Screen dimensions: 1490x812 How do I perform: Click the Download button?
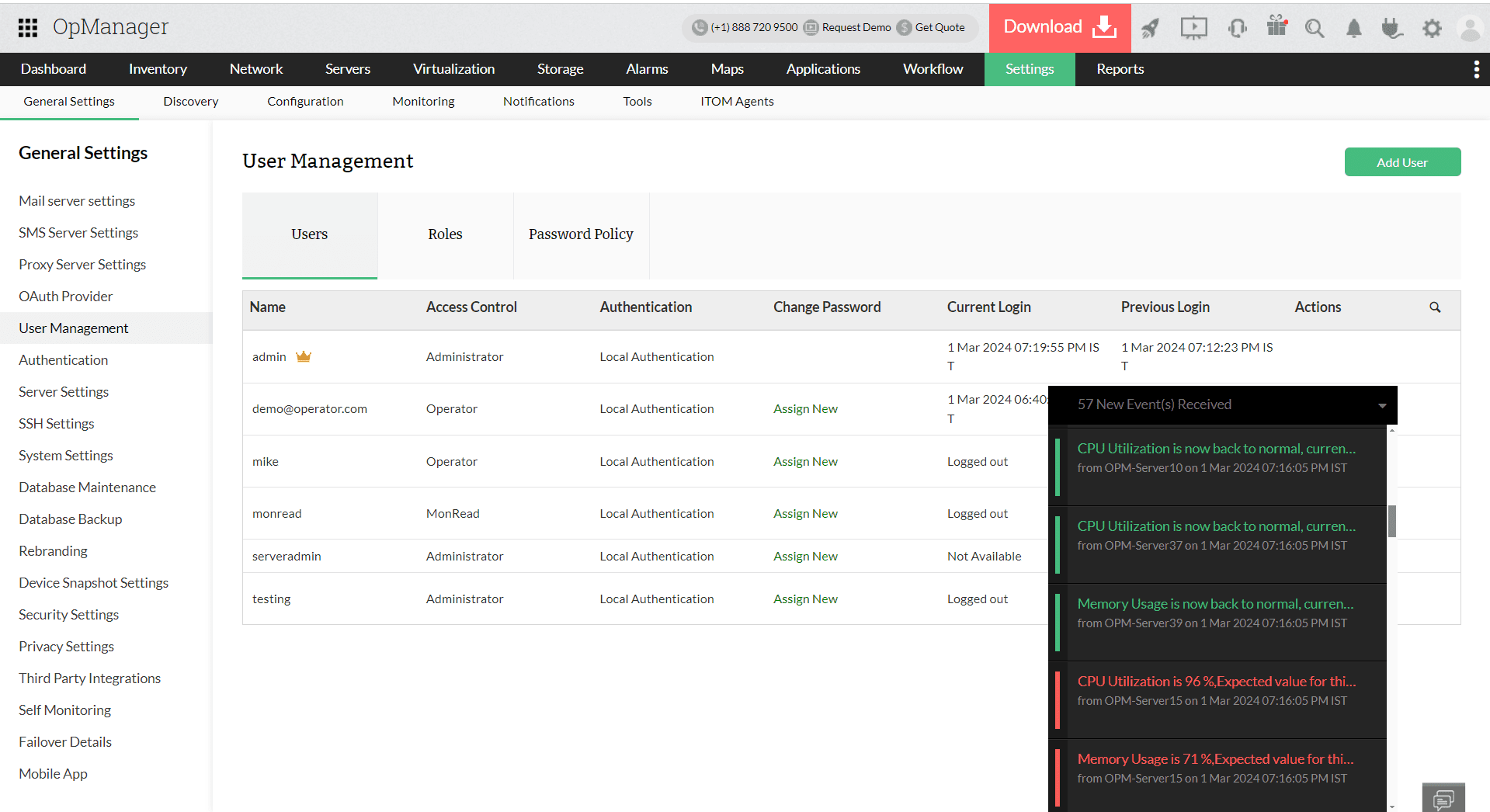coord(1060,28)
